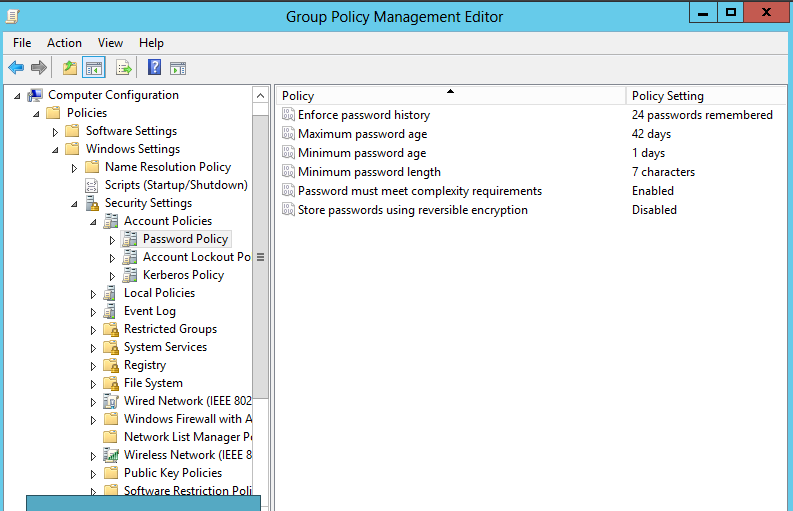Click the application icon in the title bar
Image resolution: width=793 pixels, height=511 pixels.
point(13,17)
